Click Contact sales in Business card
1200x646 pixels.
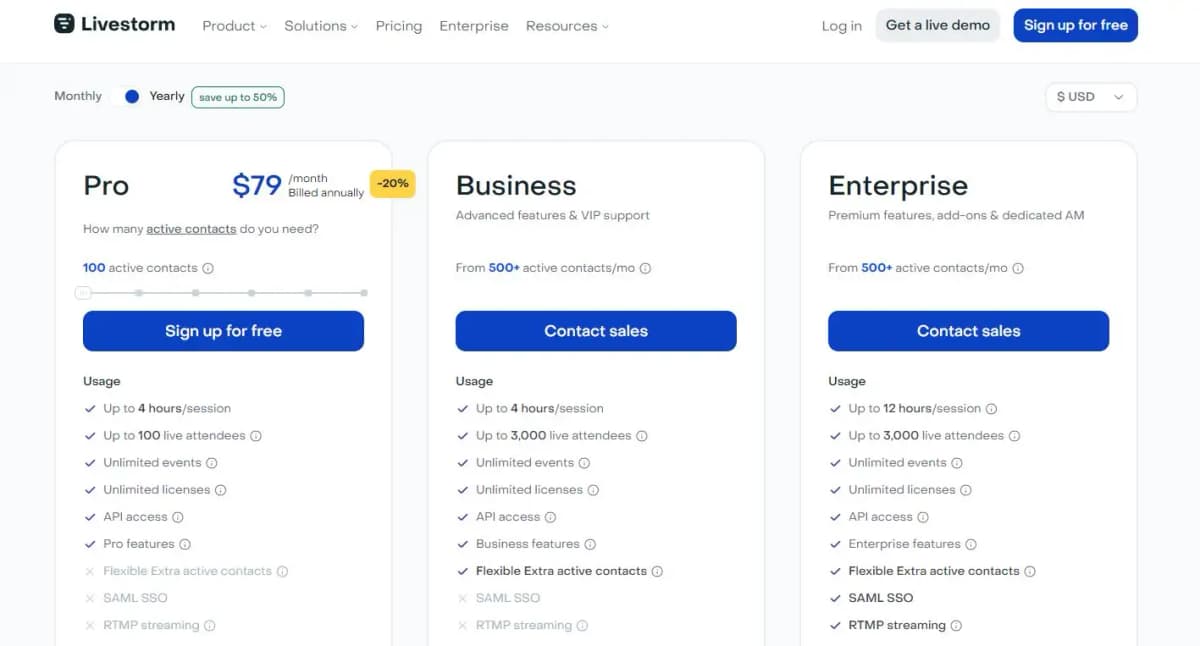[596, 331]
